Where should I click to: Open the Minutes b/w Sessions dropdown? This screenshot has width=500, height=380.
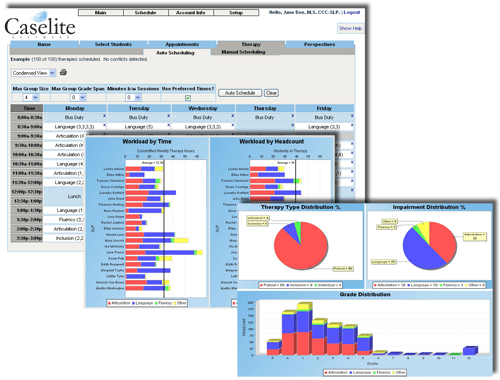tap(133, 97)
